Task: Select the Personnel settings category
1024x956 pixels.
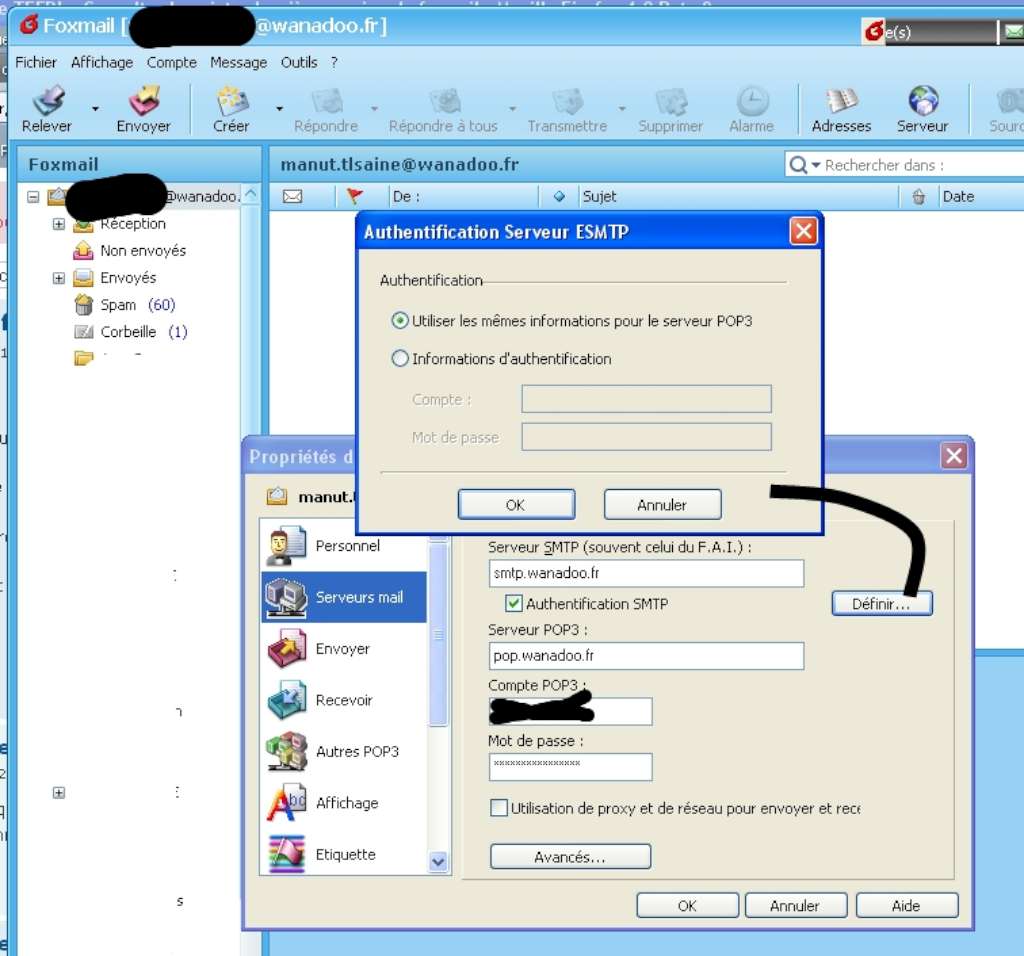Action: pyautogui.click(x=344, y=546)
